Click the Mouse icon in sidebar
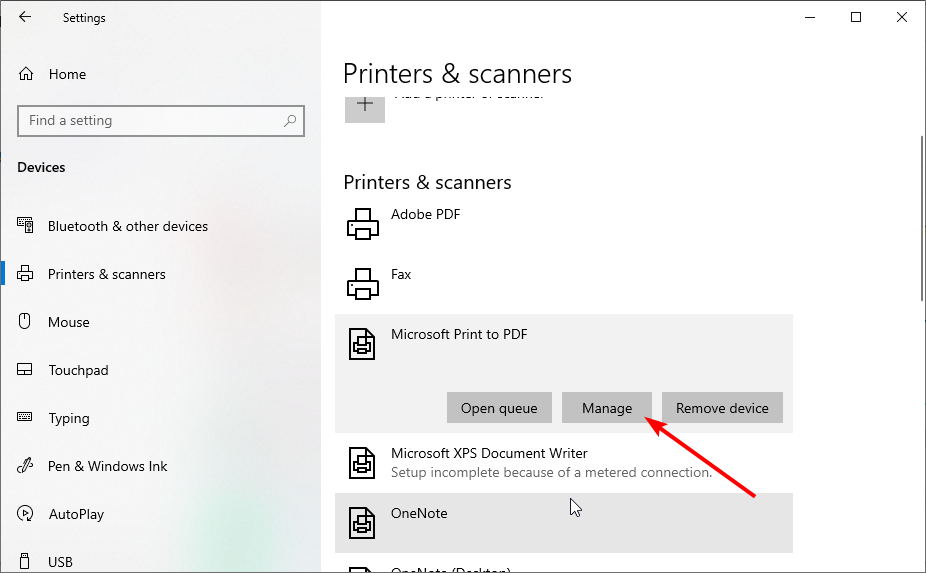This screenshot has width=926, height=573. click(x=24, y=321)
